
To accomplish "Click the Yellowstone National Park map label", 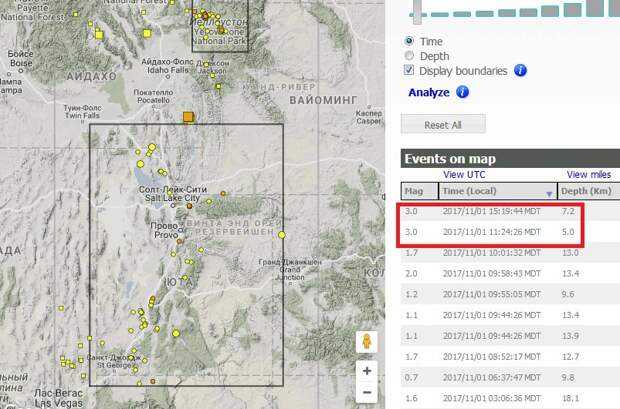I will 220,32.
